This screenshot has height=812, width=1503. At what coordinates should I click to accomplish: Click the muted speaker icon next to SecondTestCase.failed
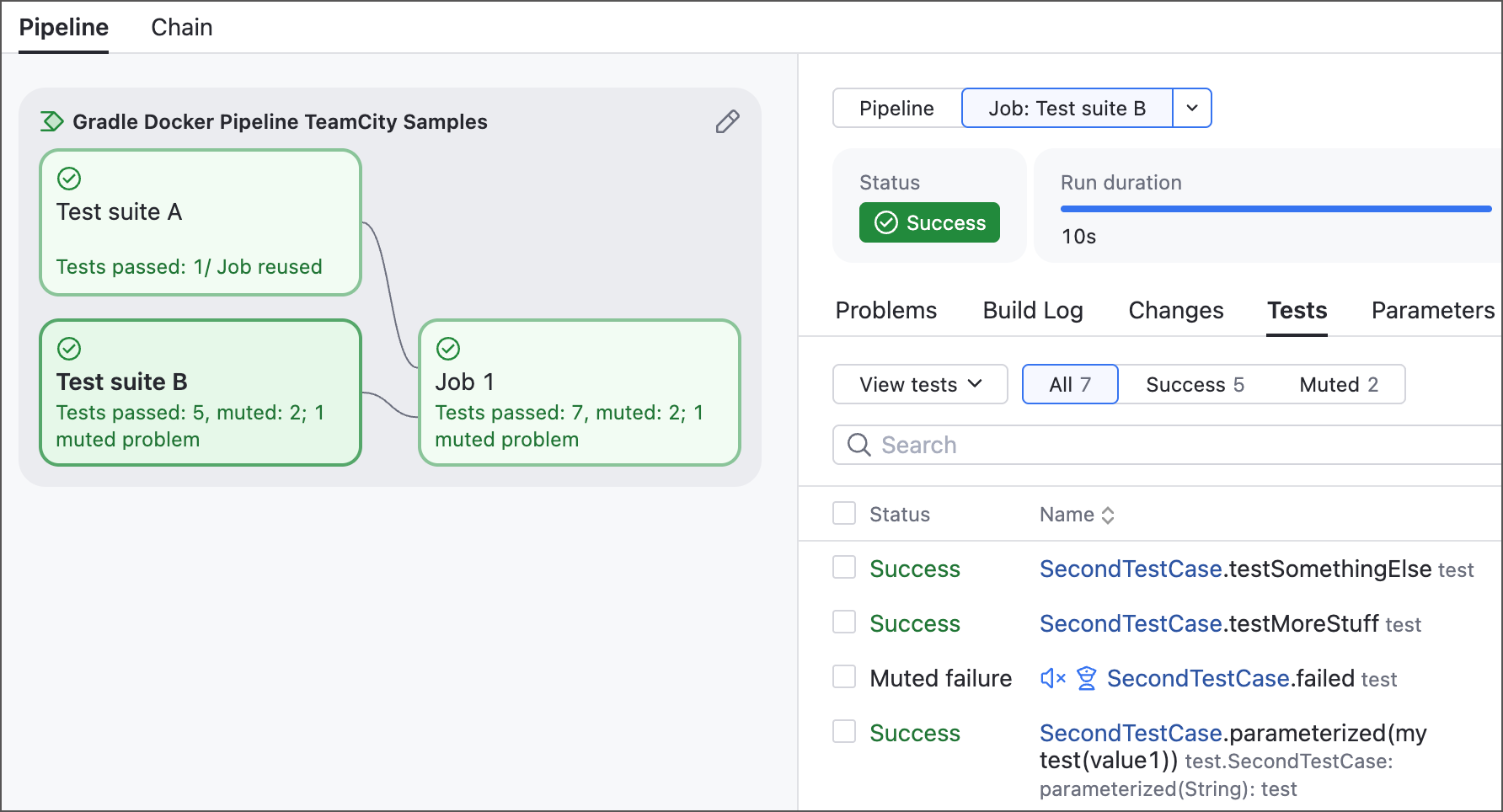[1053, 678]
